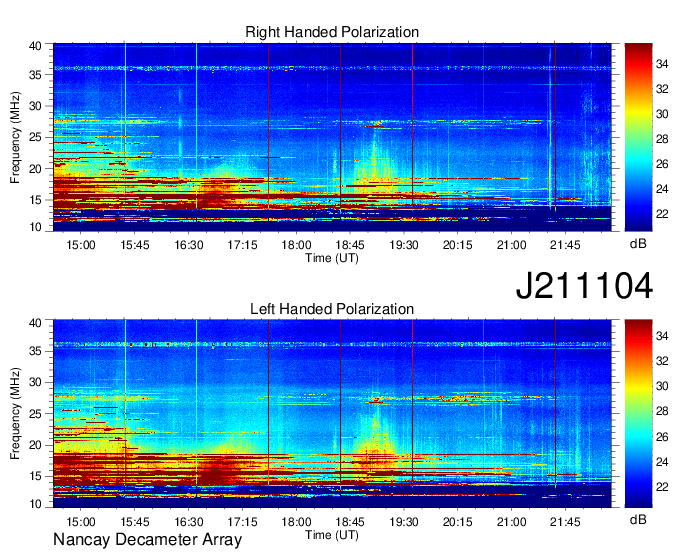Click the 20:15 tick under the Right Handed plot
This screenshot has width=680, height=552.
pyautogui.click(x=458, y=245)
